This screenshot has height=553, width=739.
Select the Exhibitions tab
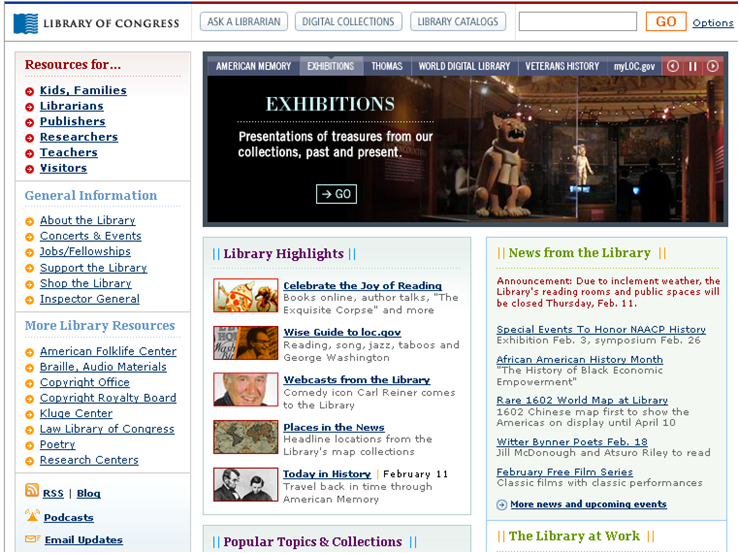pyautogui.click(x=331, y=66)
